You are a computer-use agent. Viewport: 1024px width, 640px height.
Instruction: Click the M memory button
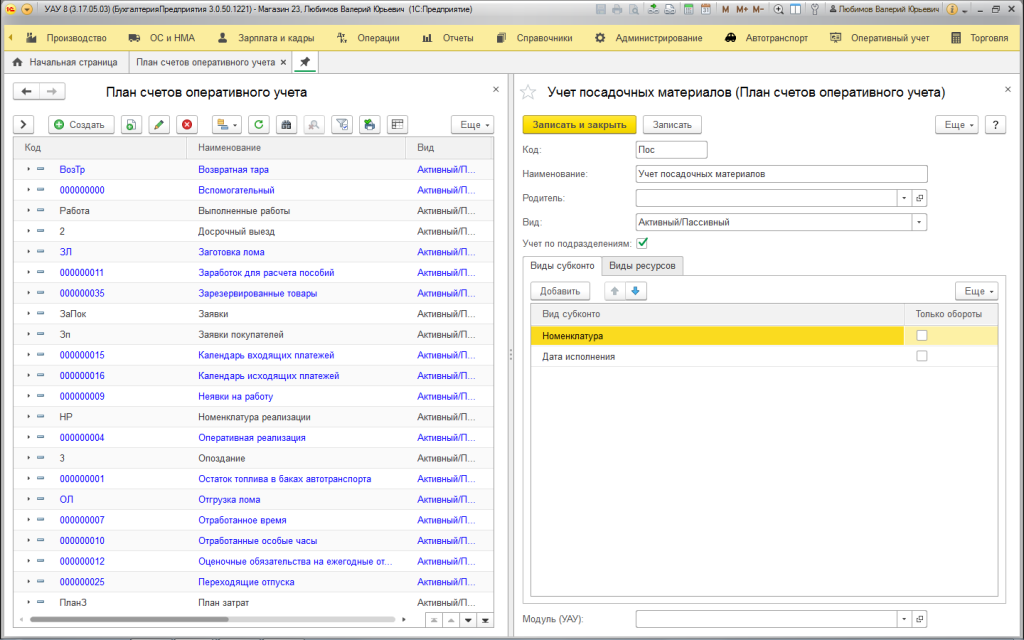point(726,9)
